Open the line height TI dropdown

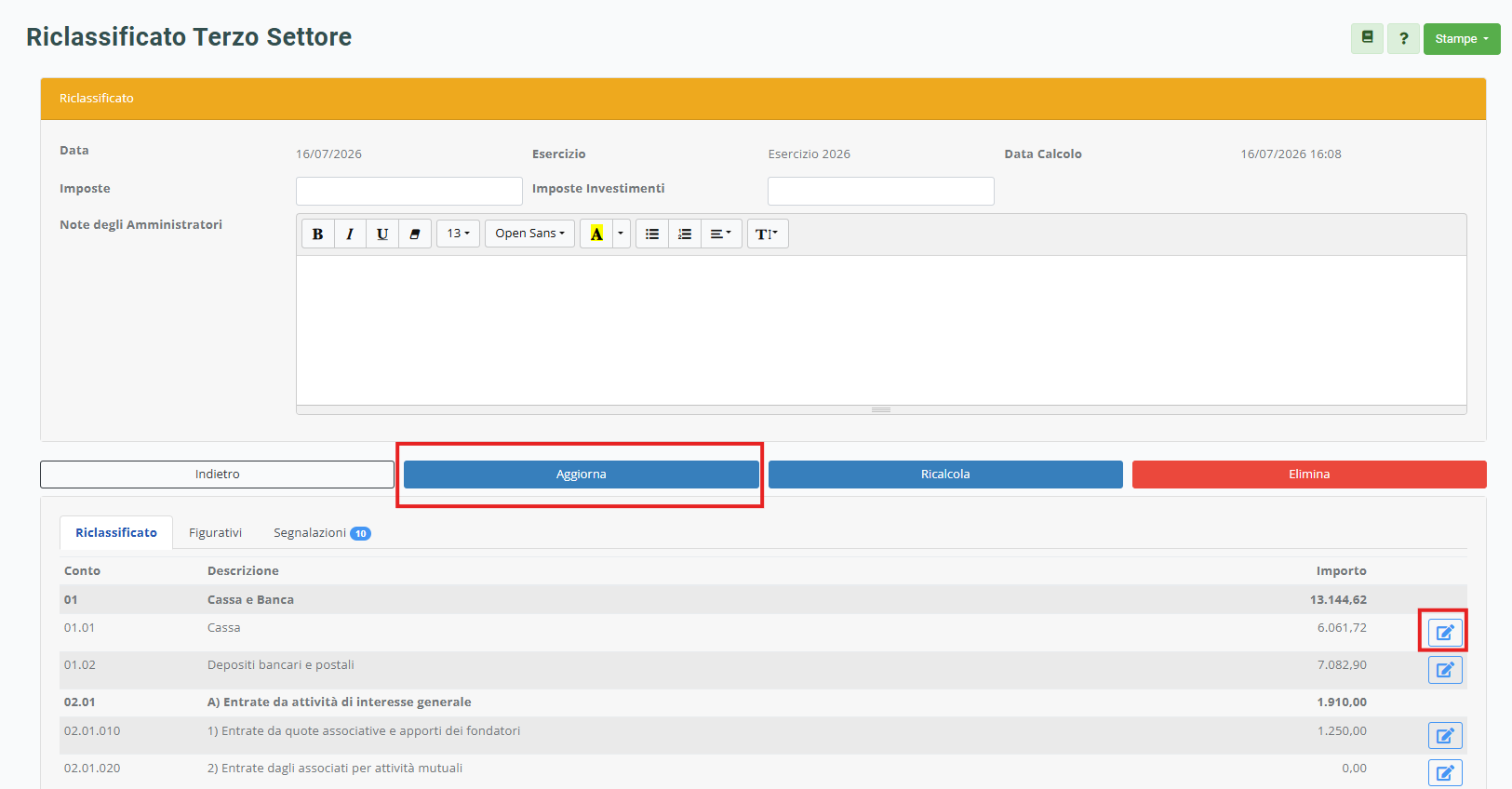pyautogui.click(x=768, y=234)
